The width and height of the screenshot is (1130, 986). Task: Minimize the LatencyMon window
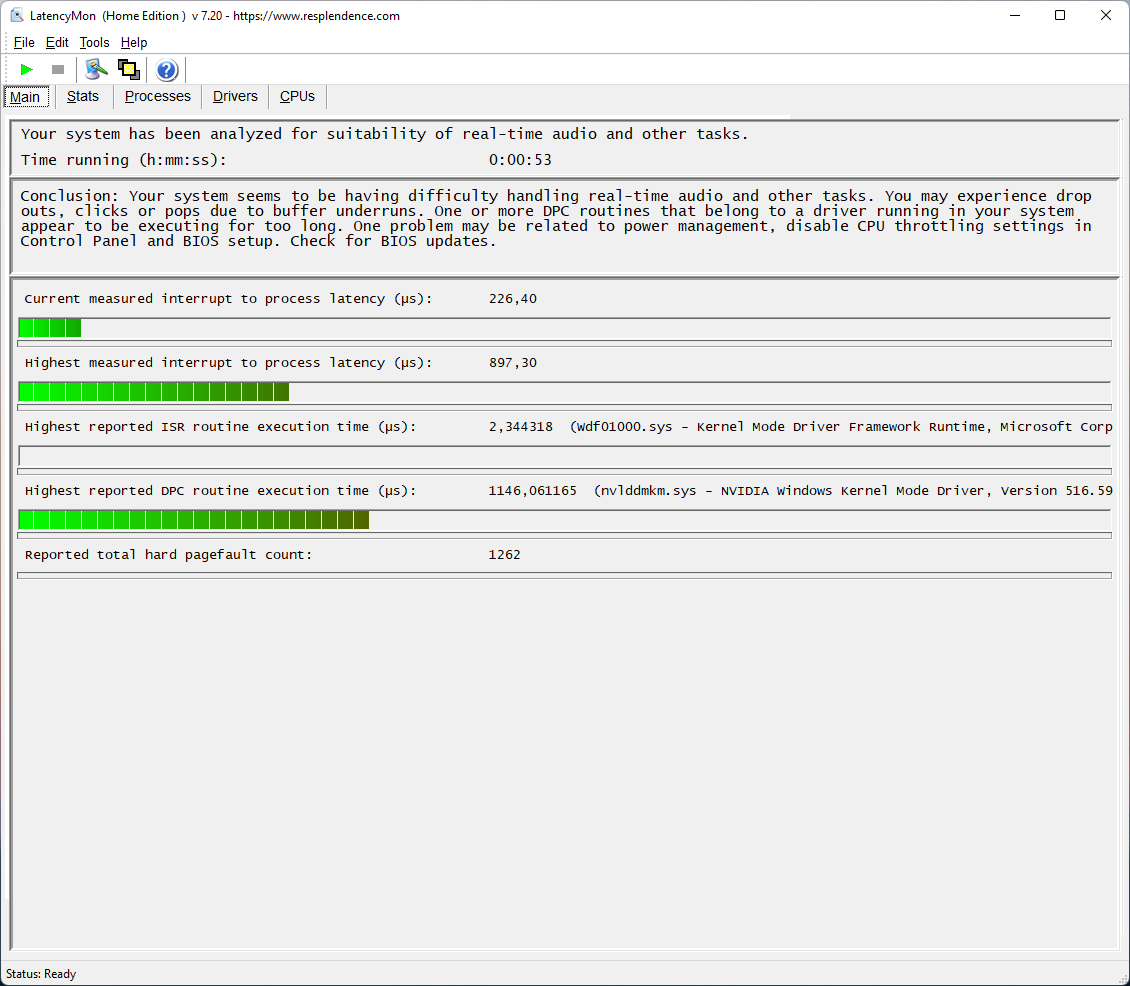[x=1015, y=15]
